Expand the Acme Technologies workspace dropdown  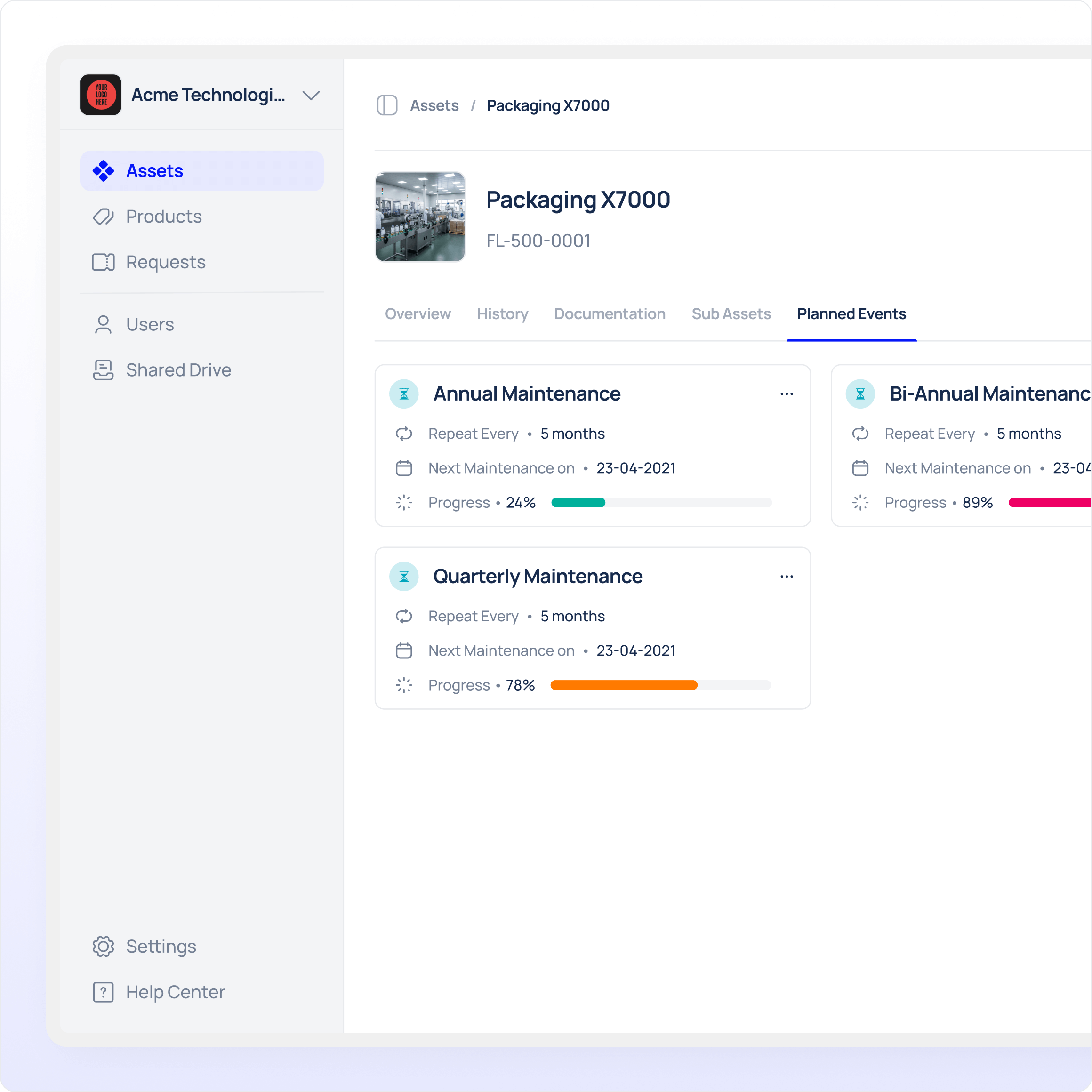pyautogui.click(x=311, y=95)
